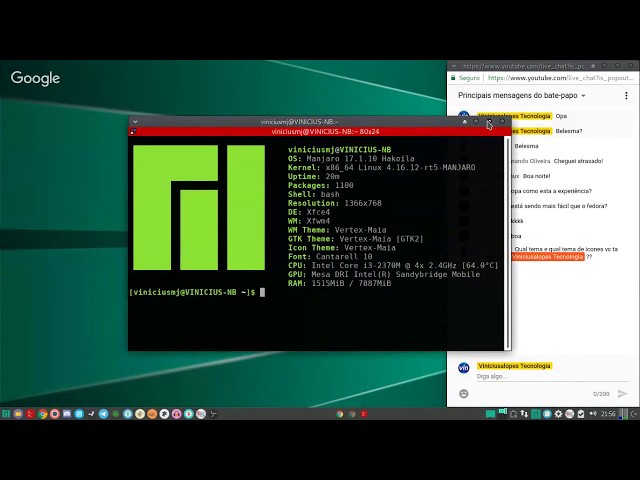Open the file manager launcher beside the Manjaro menu

point(18,414)
